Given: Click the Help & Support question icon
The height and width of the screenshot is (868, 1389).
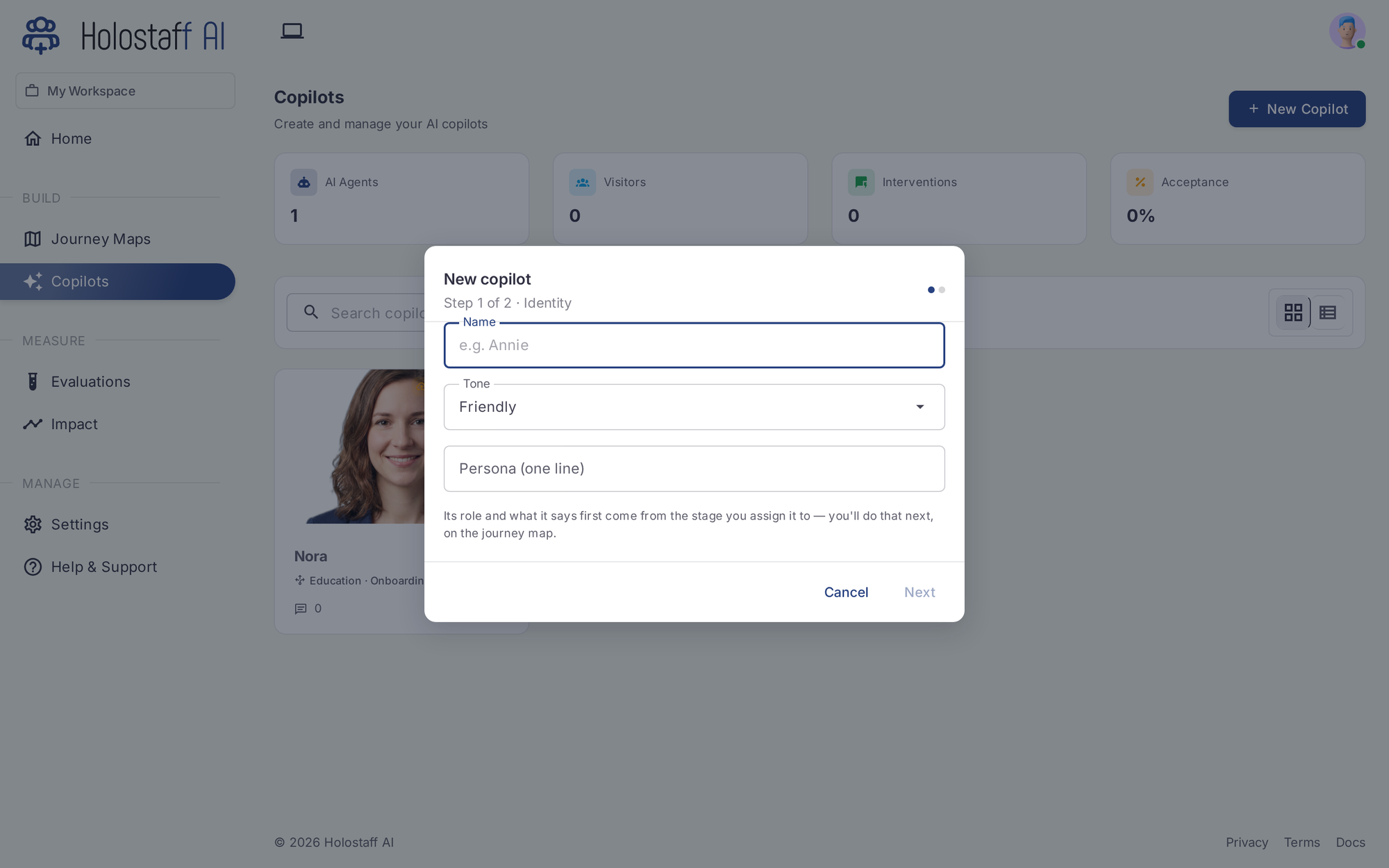Looking at the screenshot, I should pyautogui.click(x=33, y=567).
